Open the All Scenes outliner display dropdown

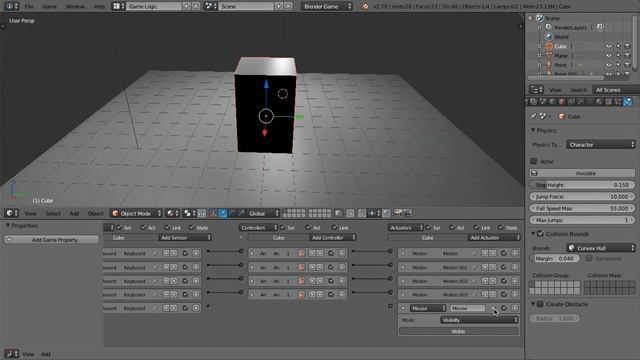616,90
